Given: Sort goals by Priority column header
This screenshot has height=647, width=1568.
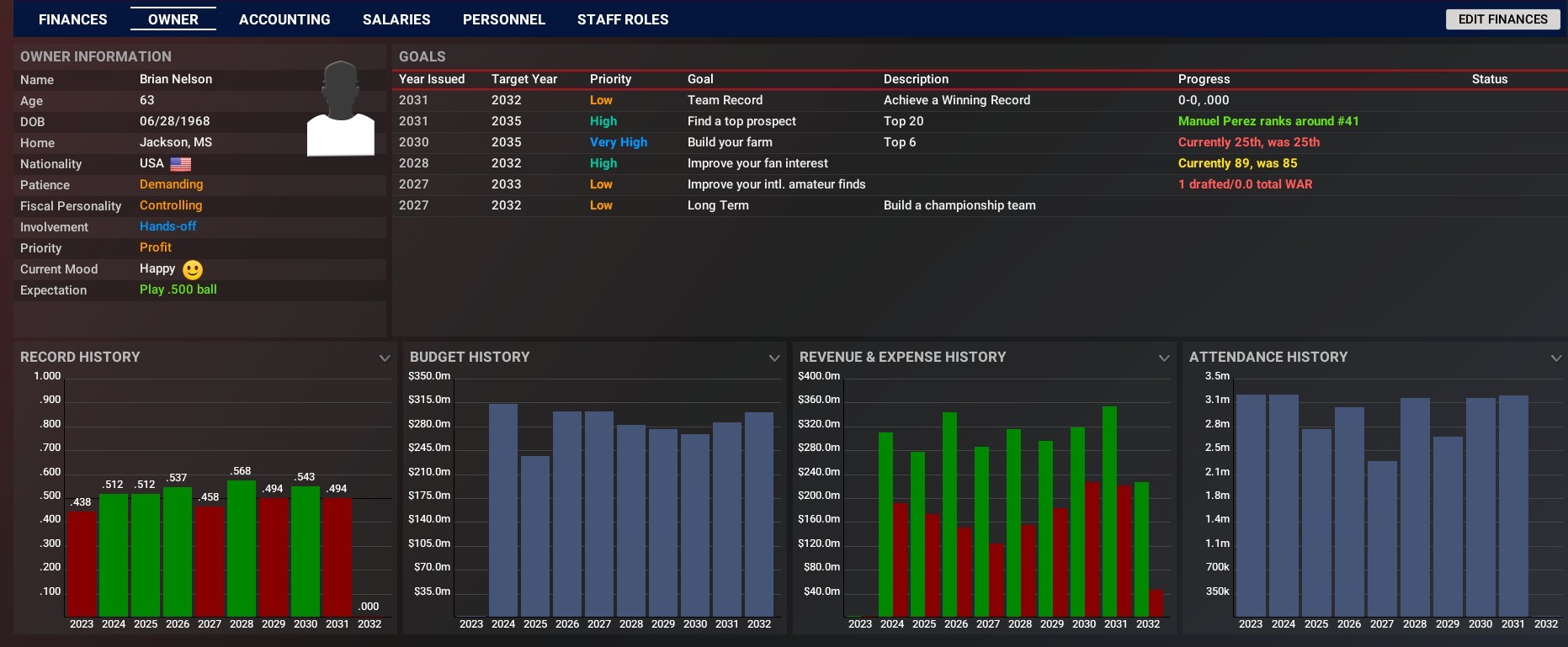Looking at the screenshot, I should point(610,79).
